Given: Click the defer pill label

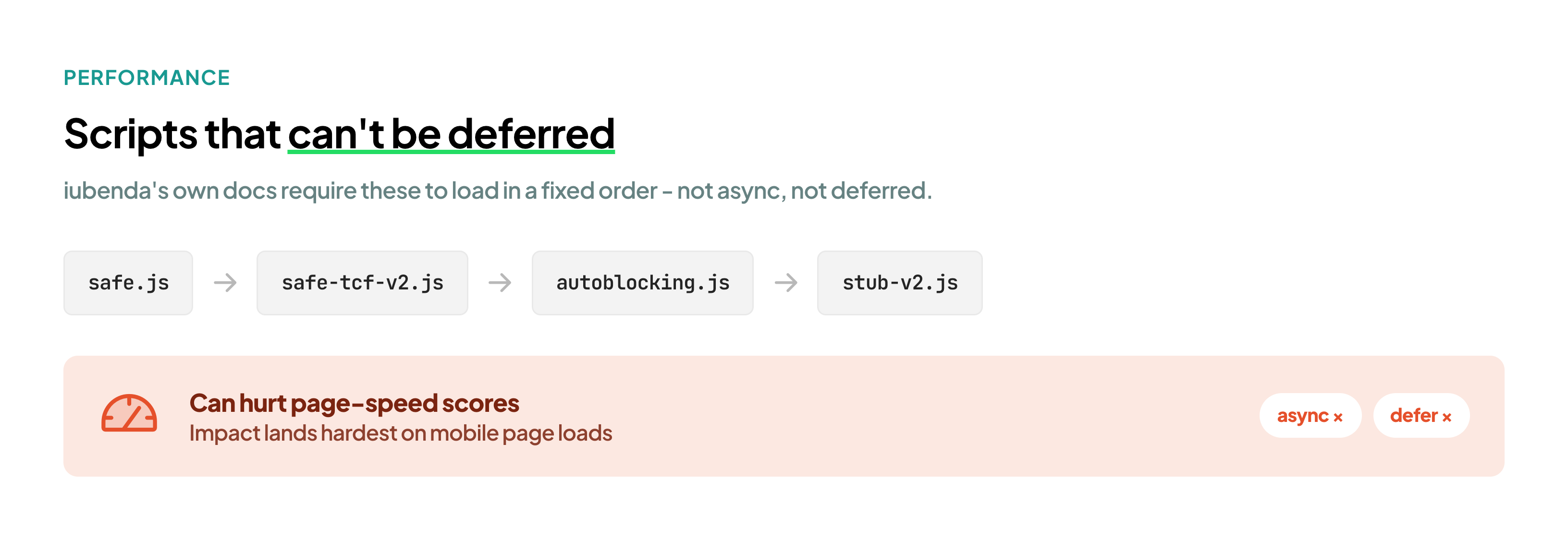Looking at the screenshot, I should coord(1413,415).
